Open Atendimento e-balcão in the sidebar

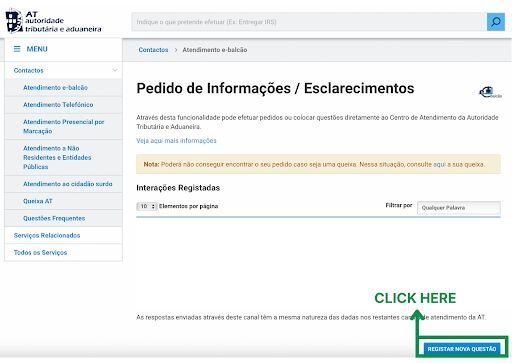tap(55, 88)
